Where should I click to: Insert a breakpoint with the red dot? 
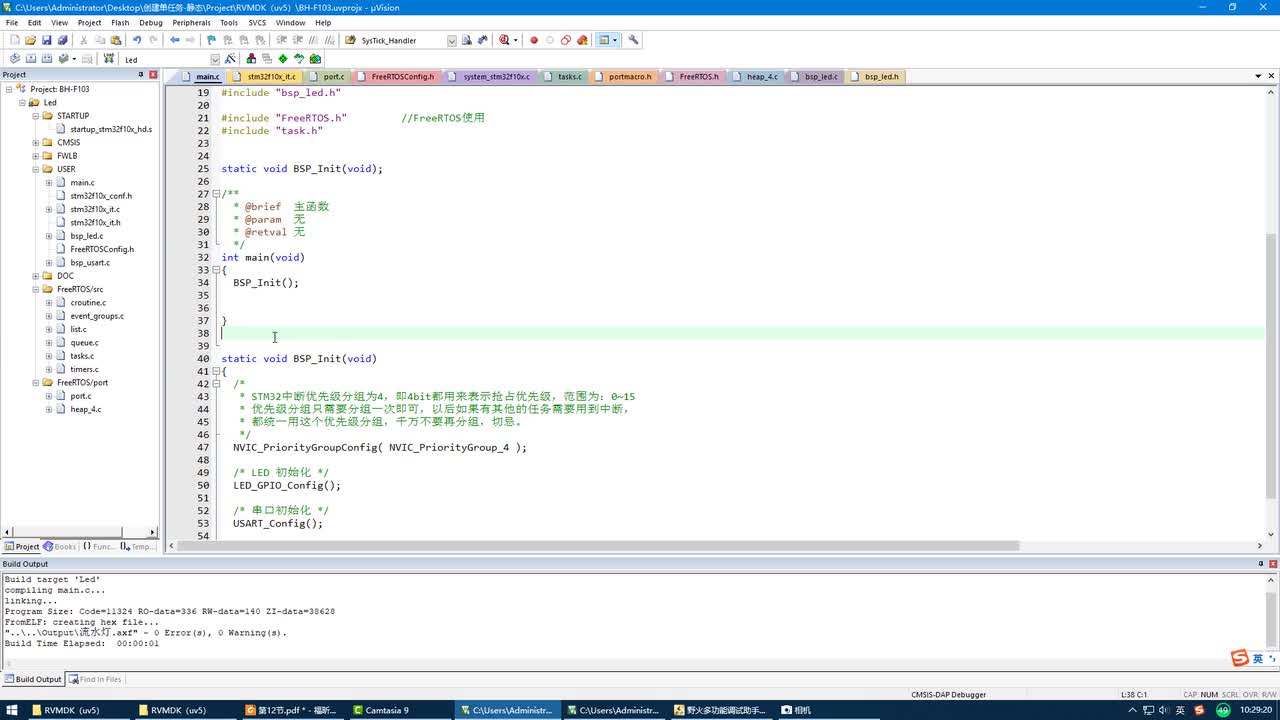pos(534,40)
